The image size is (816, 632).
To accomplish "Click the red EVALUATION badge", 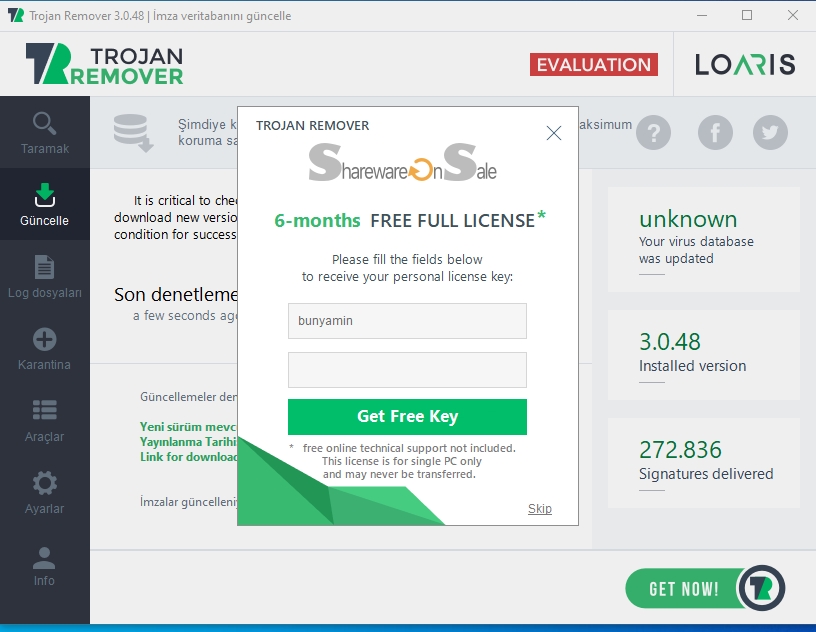I will pos(594,65).
